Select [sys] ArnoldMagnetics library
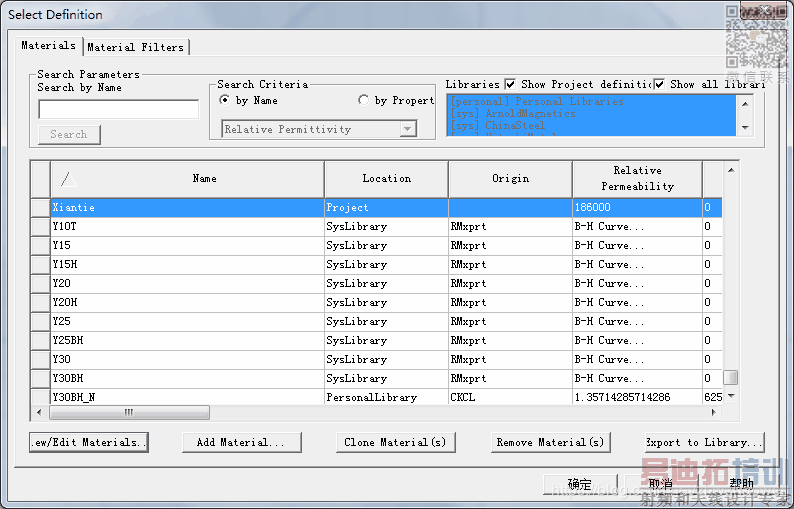Viewport: 794px width, 509px height. coord(512,113)
